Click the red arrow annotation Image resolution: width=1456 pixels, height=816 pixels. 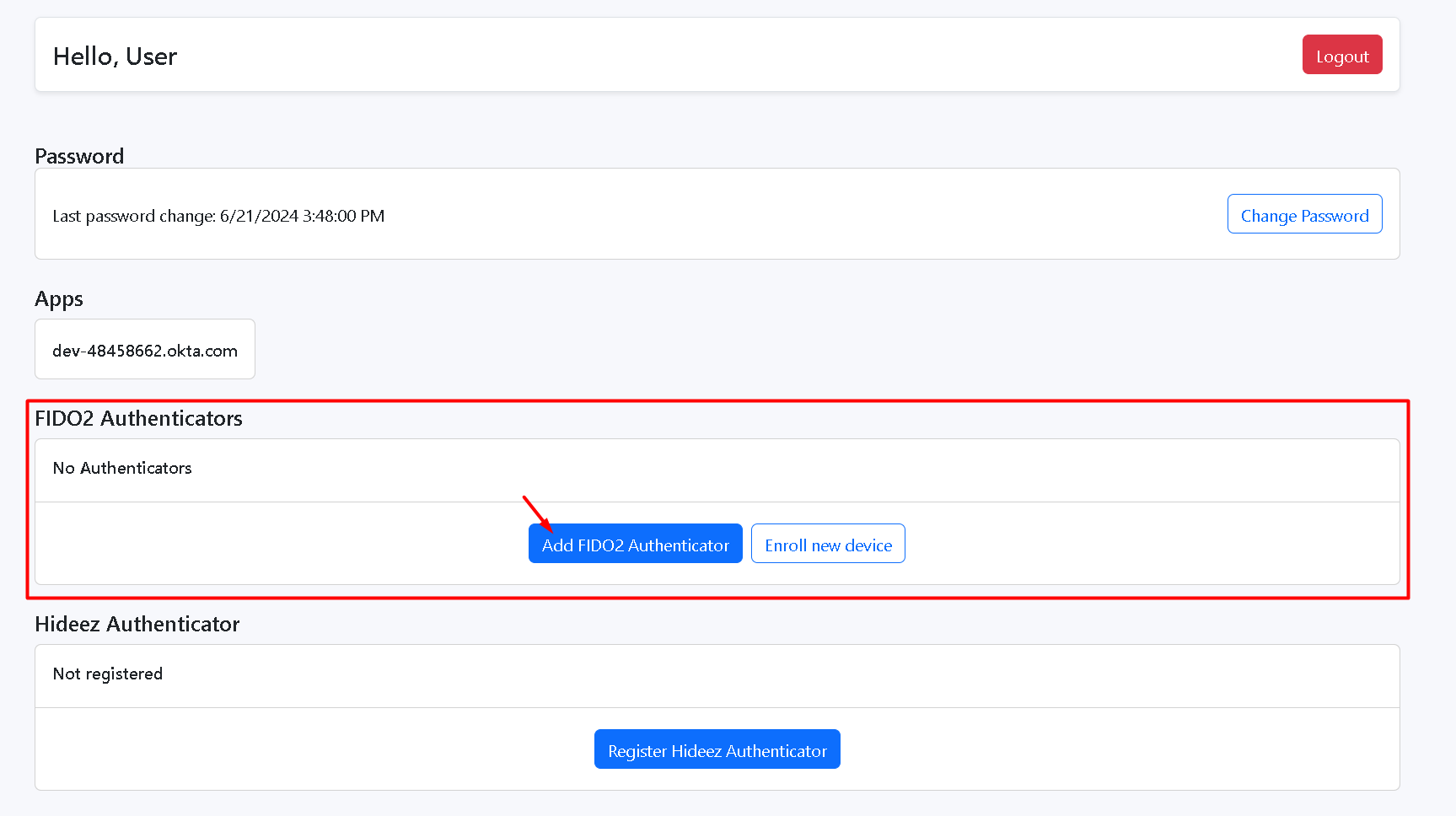[537, 513]
